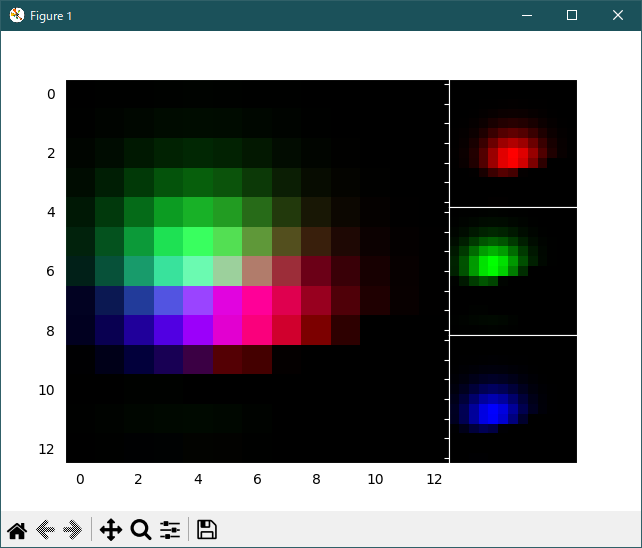Open the Configure subplots dialog
Screen dimensions: 642x548
tap(170, 530)
